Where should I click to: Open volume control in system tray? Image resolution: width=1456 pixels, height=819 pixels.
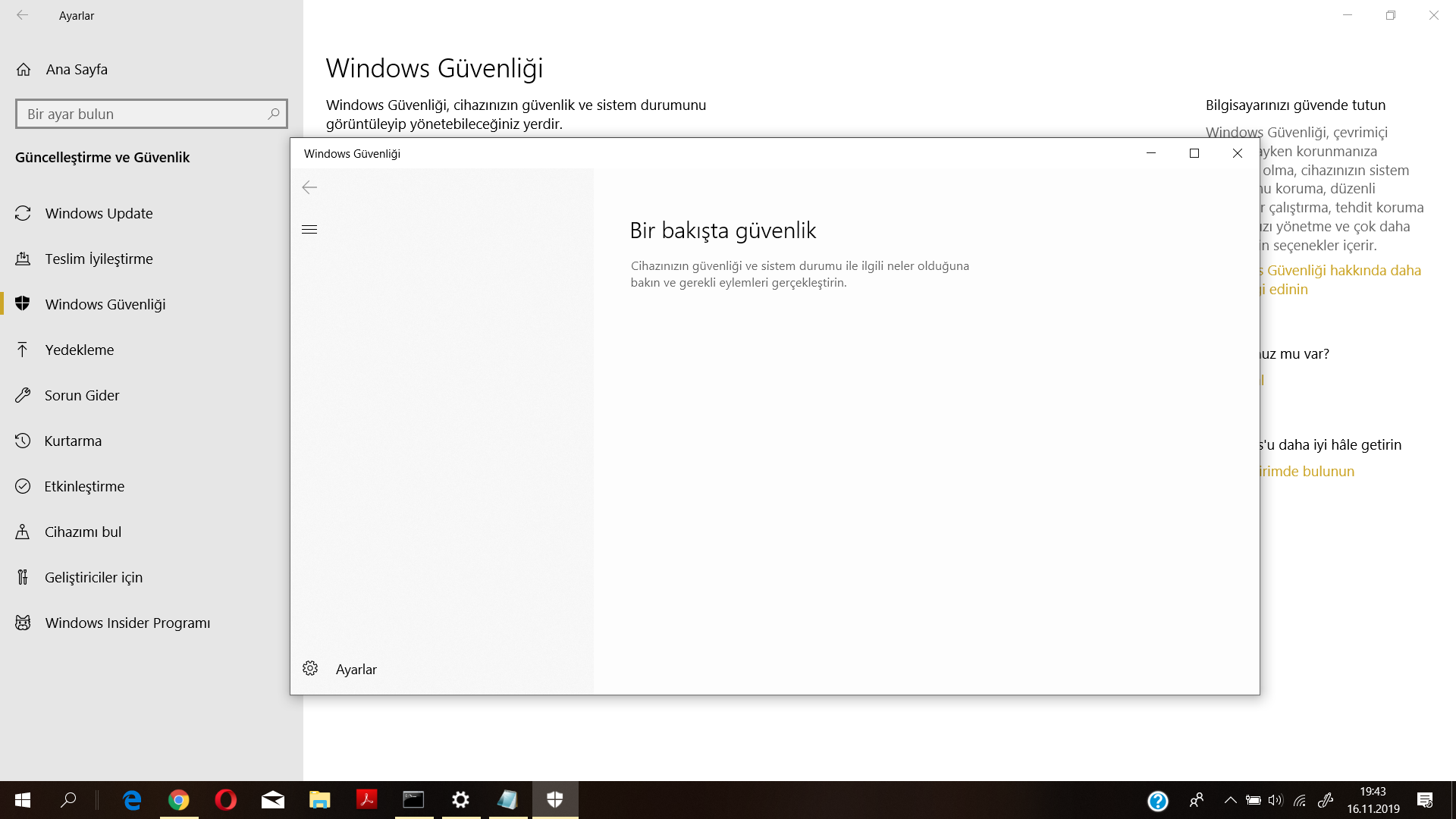pyautogui.click(x=1276, y=800)
